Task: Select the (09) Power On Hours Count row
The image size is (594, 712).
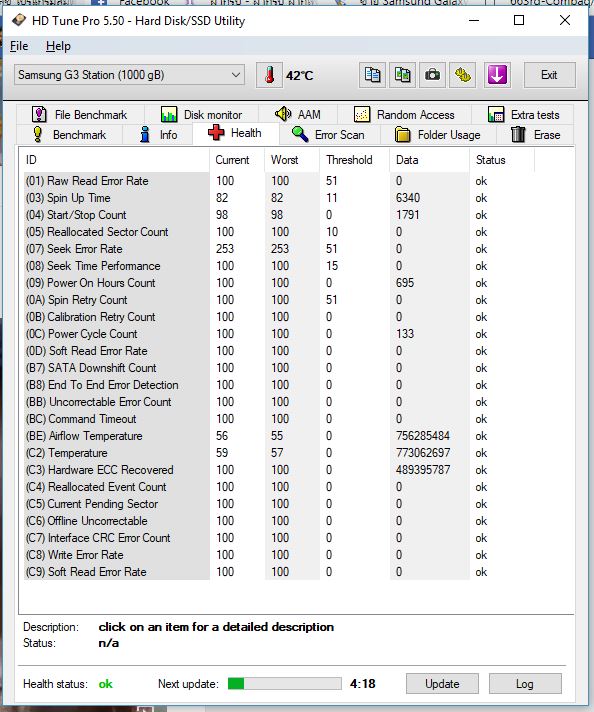Action: (279, 283)
